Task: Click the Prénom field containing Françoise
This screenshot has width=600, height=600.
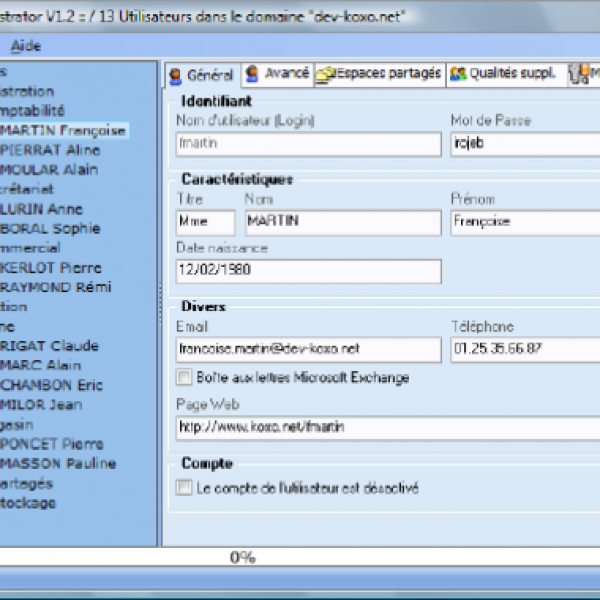Action: point(525,222)
